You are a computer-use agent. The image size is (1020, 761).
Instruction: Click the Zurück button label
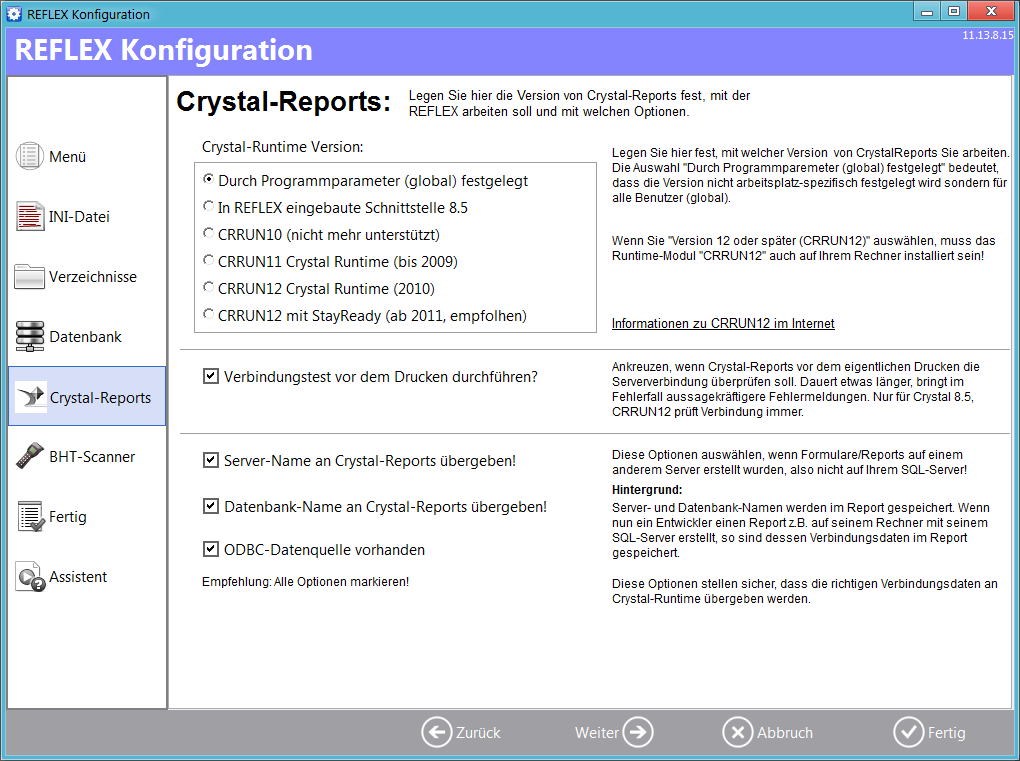pyautogui.click(x=478, y=733)
